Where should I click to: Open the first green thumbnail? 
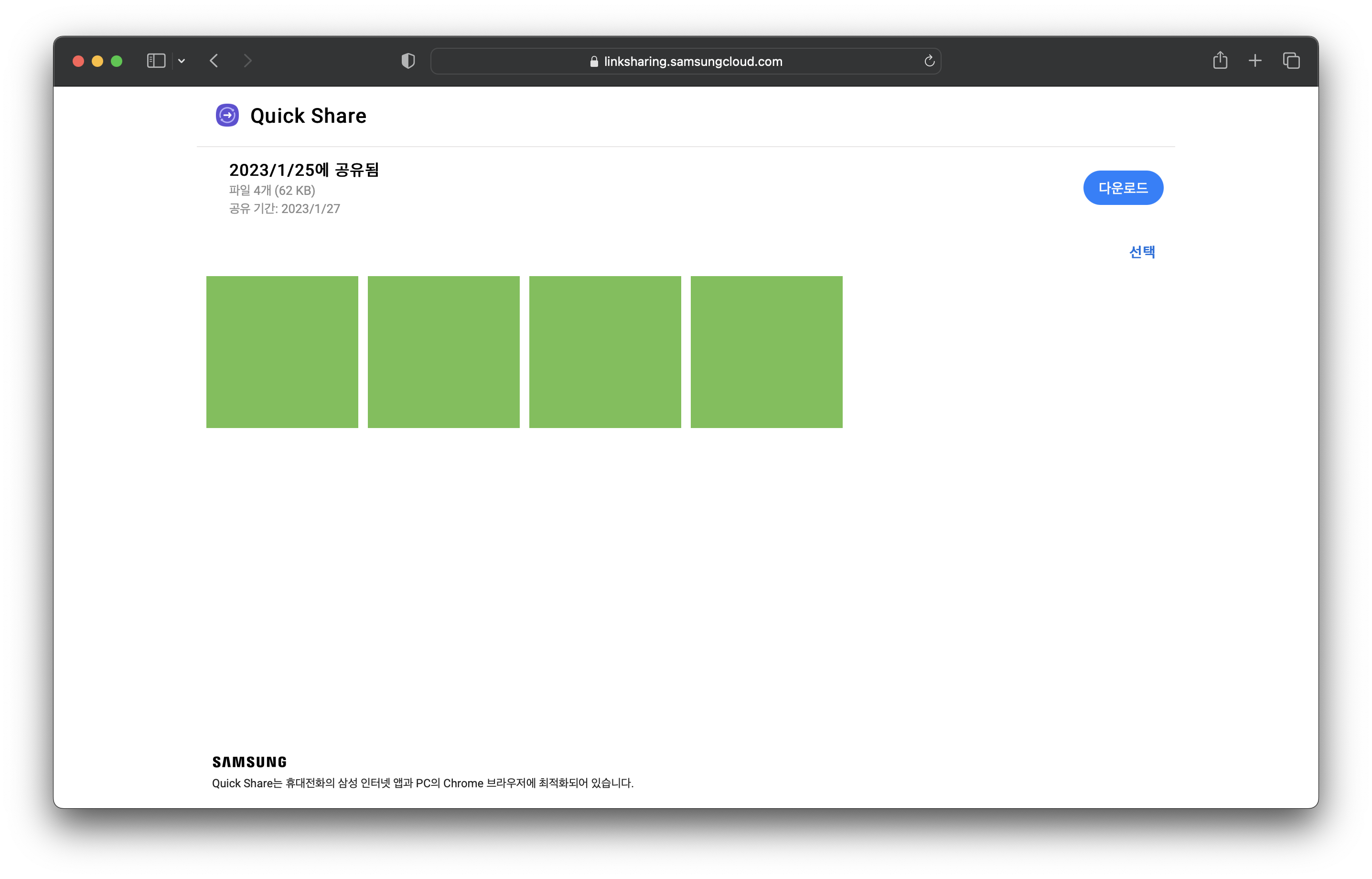pyautogui.click(x=282, y=352)
